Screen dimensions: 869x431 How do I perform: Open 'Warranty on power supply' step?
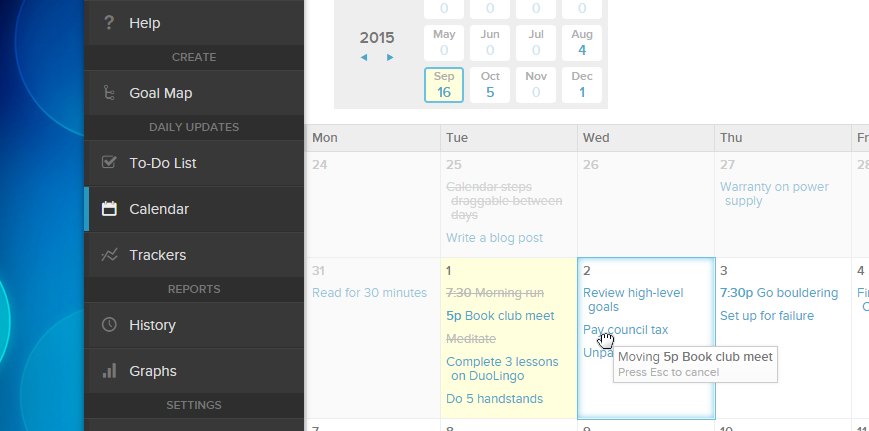pos(774,194)
